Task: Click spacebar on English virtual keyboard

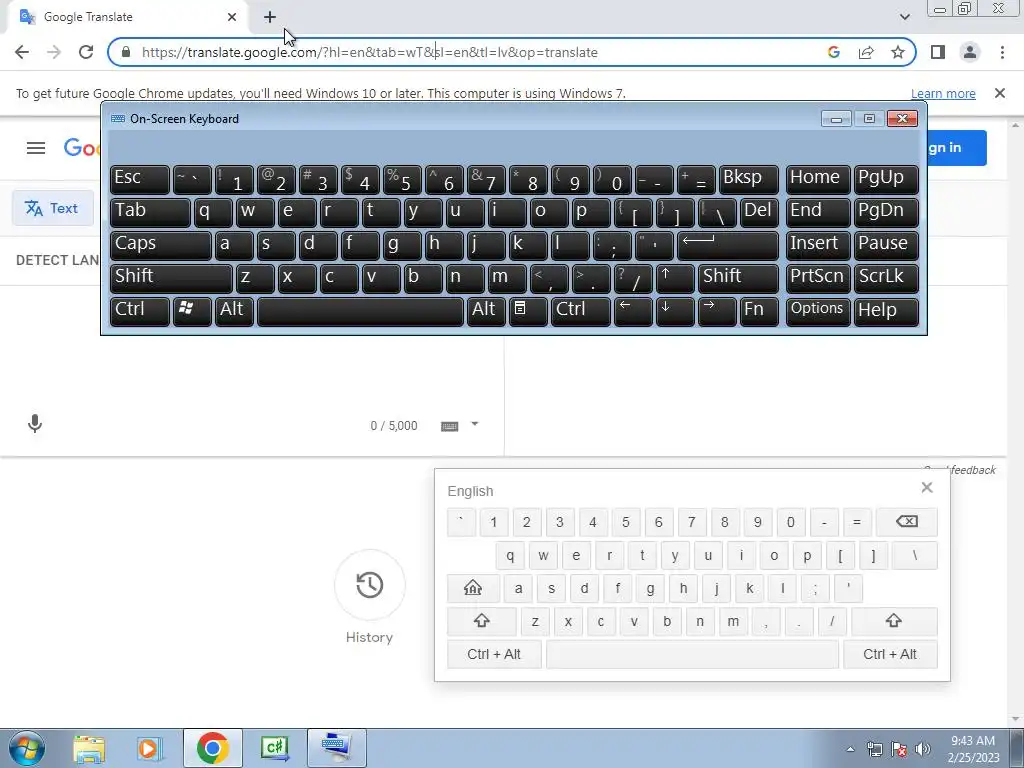Action: 692,654
